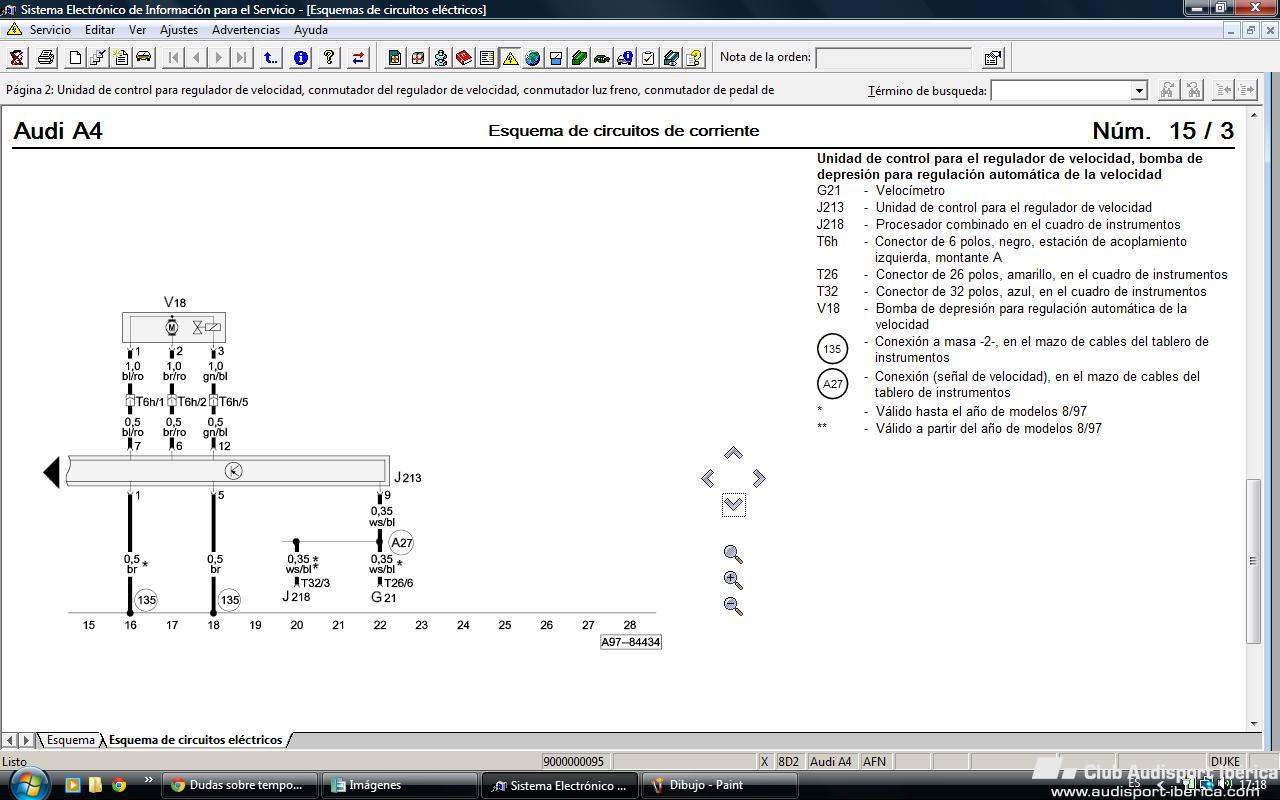1280x800 pixels.
Task: Click the black continuation arrow beside J213
Action: point(52,472)
